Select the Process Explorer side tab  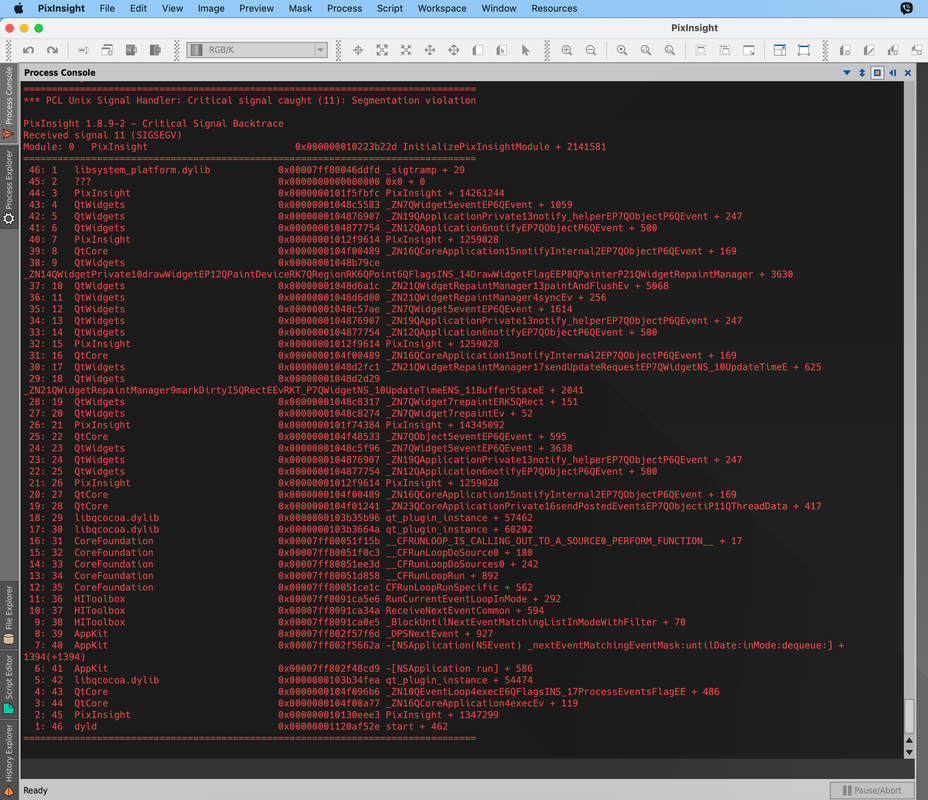pyautogui.click(x=8, y=187)
